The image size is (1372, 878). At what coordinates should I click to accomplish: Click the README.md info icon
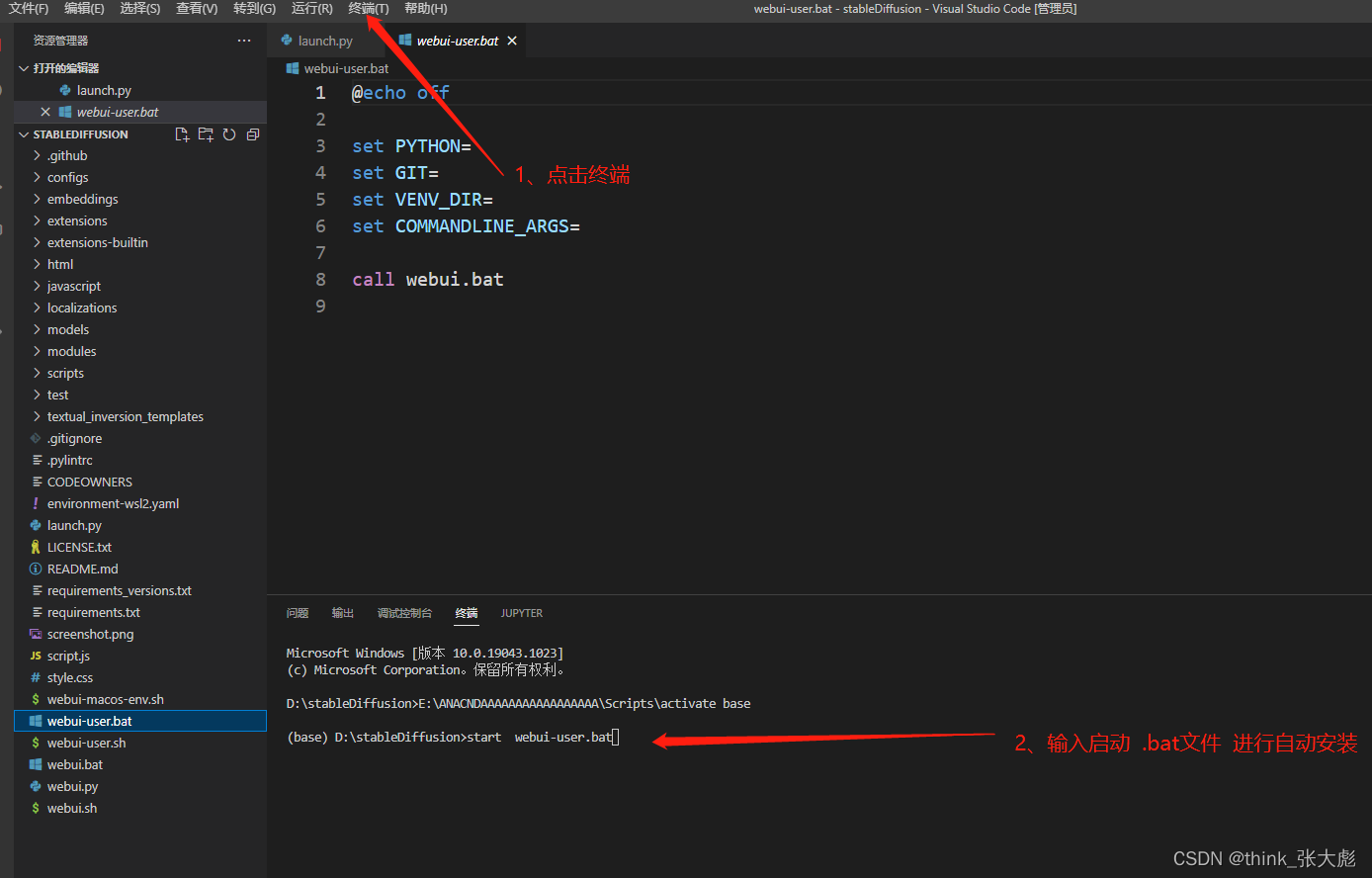tap(36, 569)
